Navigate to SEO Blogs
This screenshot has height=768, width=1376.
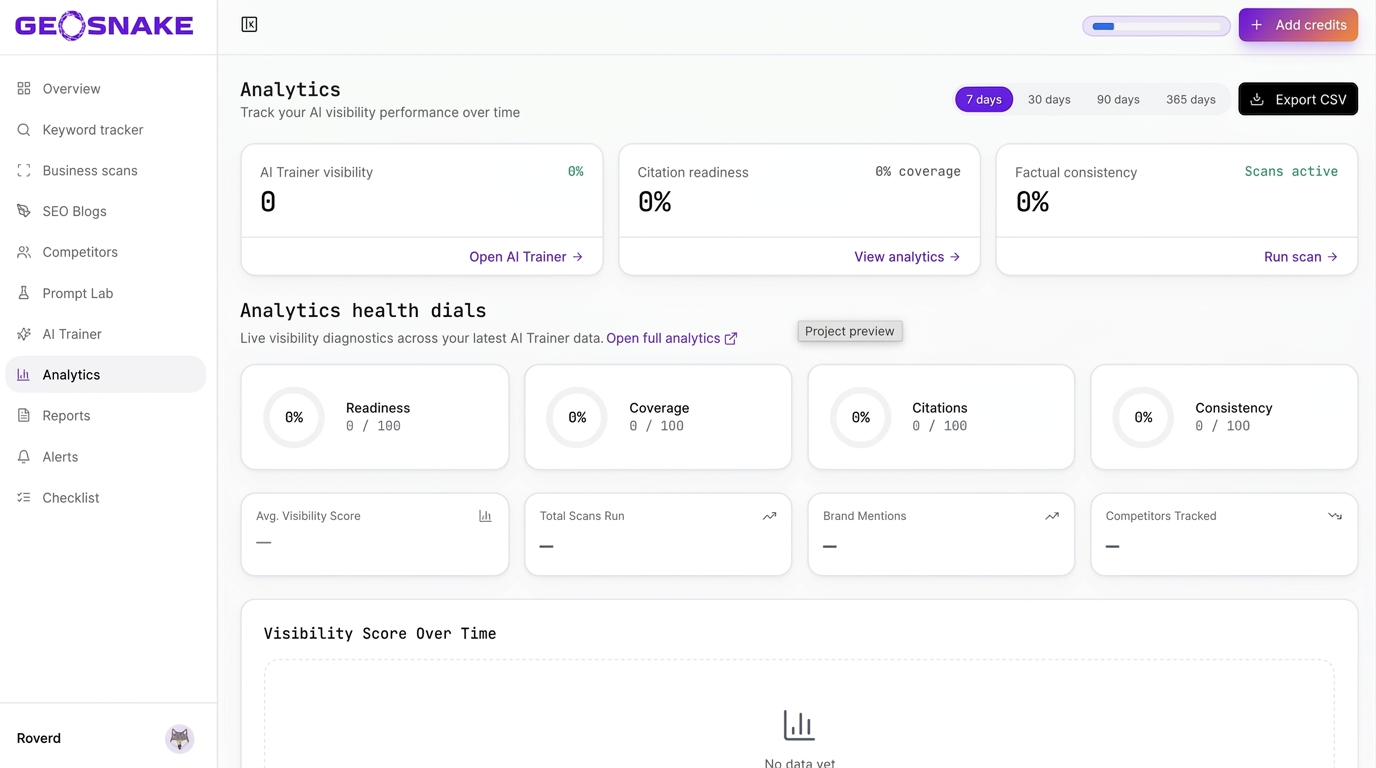pos(106,211)
